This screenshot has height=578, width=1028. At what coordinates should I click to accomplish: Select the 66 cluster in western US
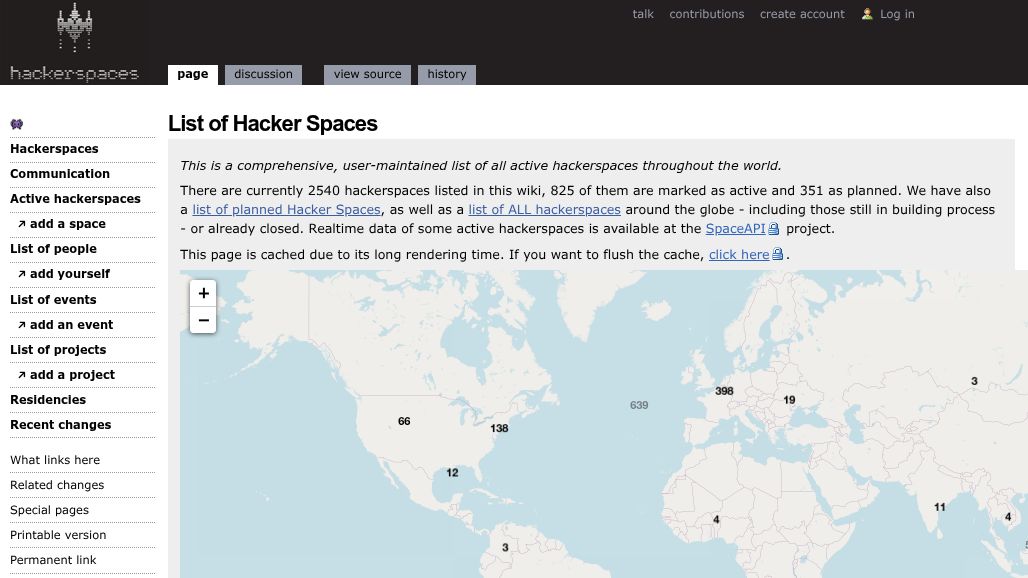click(x=404, y=421)
